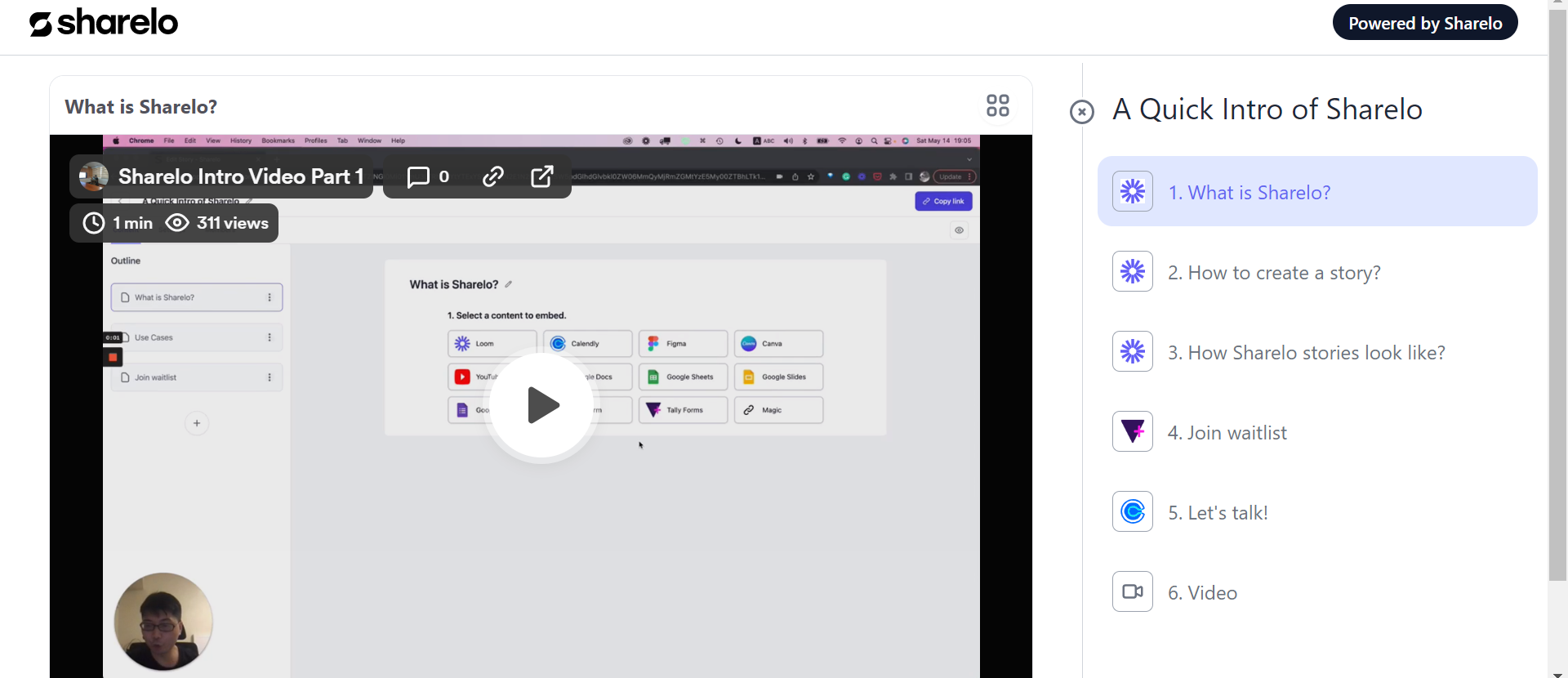The height and width of the screenshot is (678, 1568).
Task: Click the 1 min clock icon
Action: [x=94, y=223]
